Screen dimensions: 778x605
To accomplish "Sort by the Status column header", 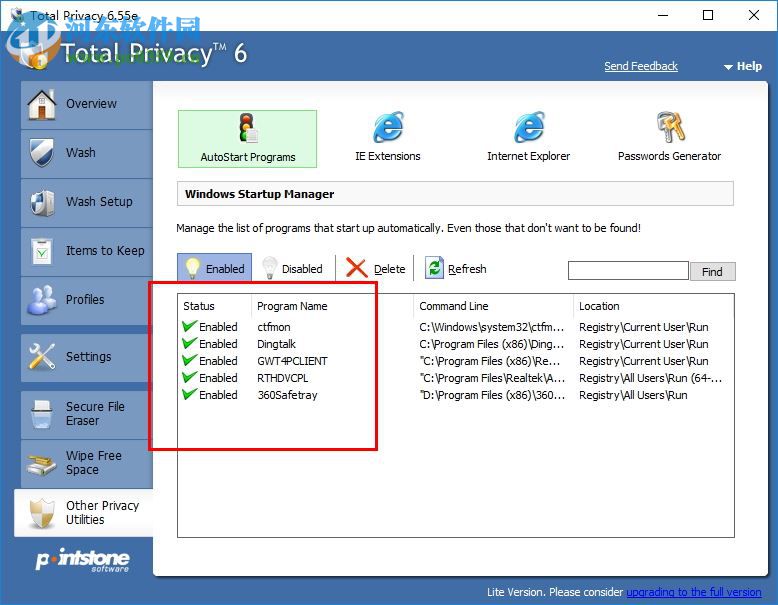I will tap(214, 306).
